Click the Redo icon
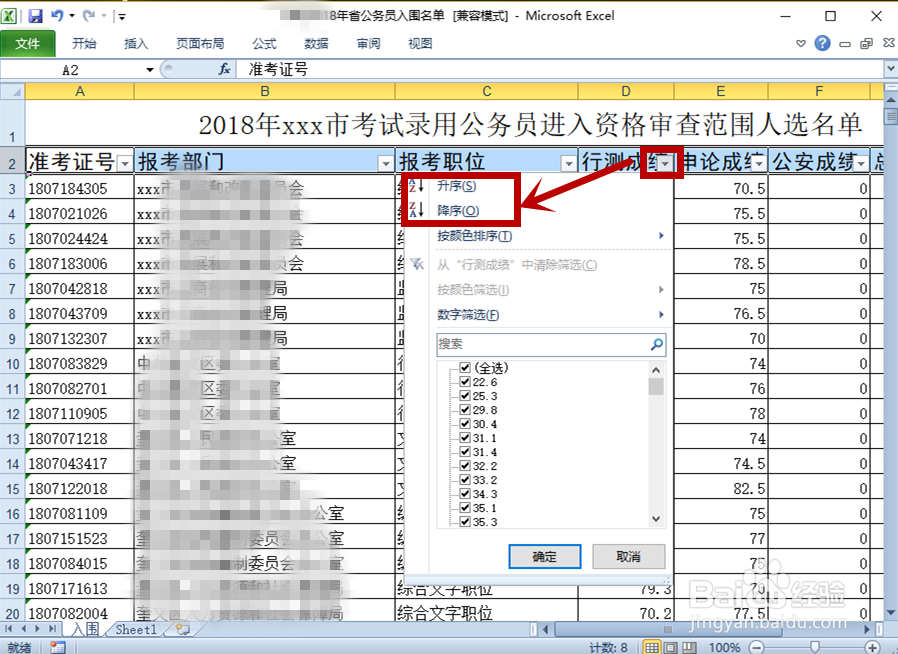898x654 pixels. (x=89, y=16)
